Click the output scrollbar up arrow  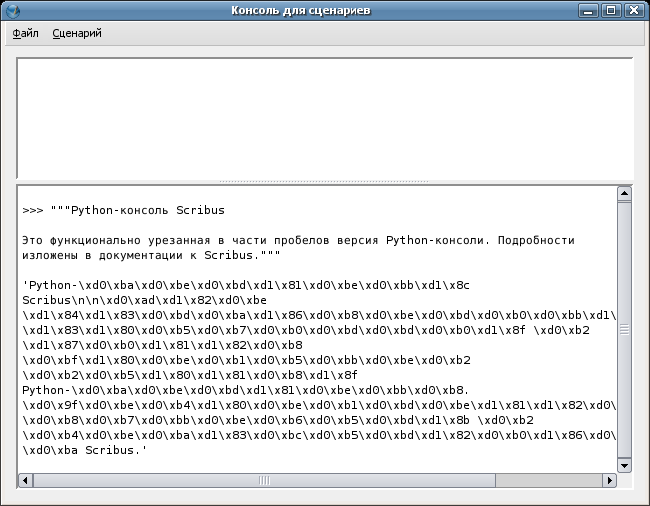point(624,194)
